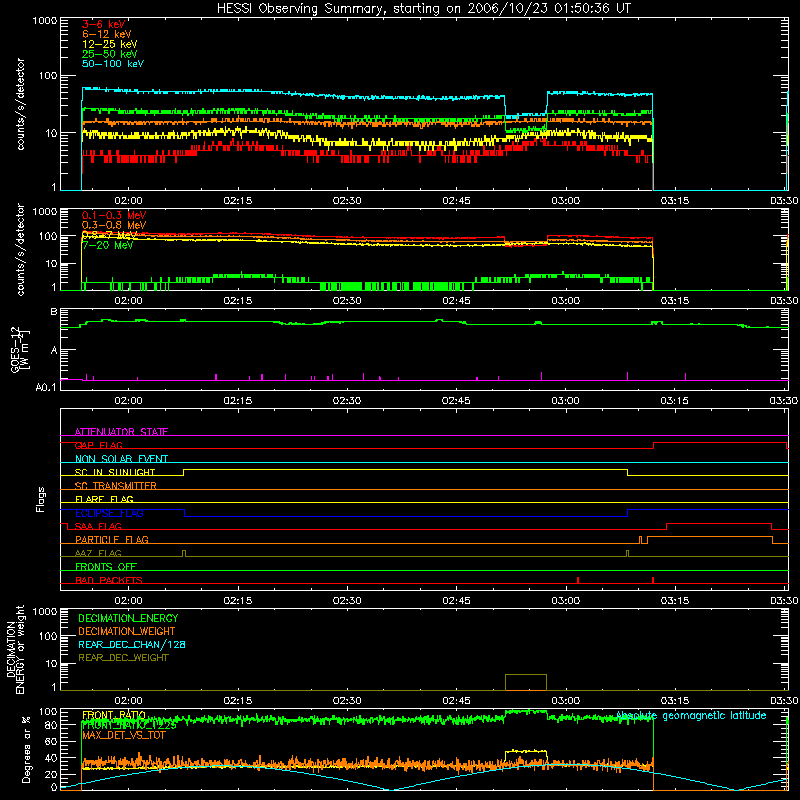Screen dimensions: 800x800
Task: Click the 1000 tick label on the top plot
Action: pos(45,21)
